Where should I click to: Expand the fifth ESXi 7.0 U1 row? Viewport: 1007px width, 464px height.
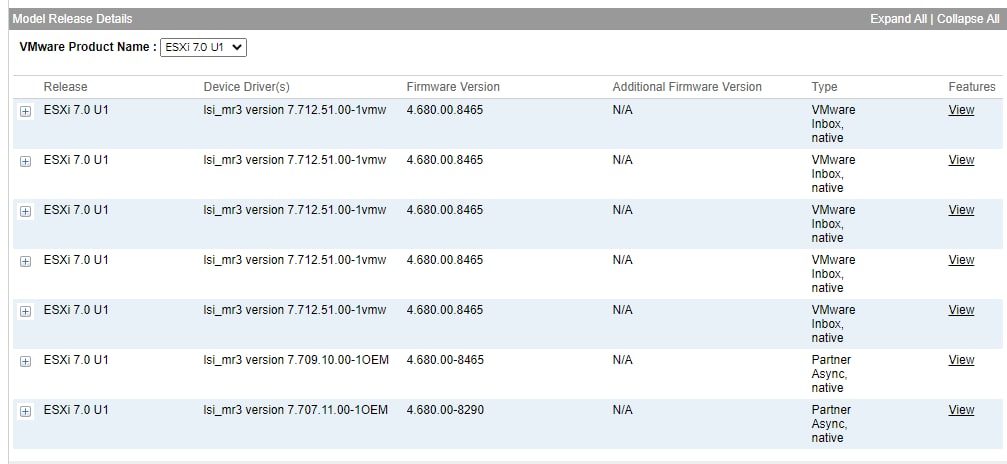(x=25, y=311)
